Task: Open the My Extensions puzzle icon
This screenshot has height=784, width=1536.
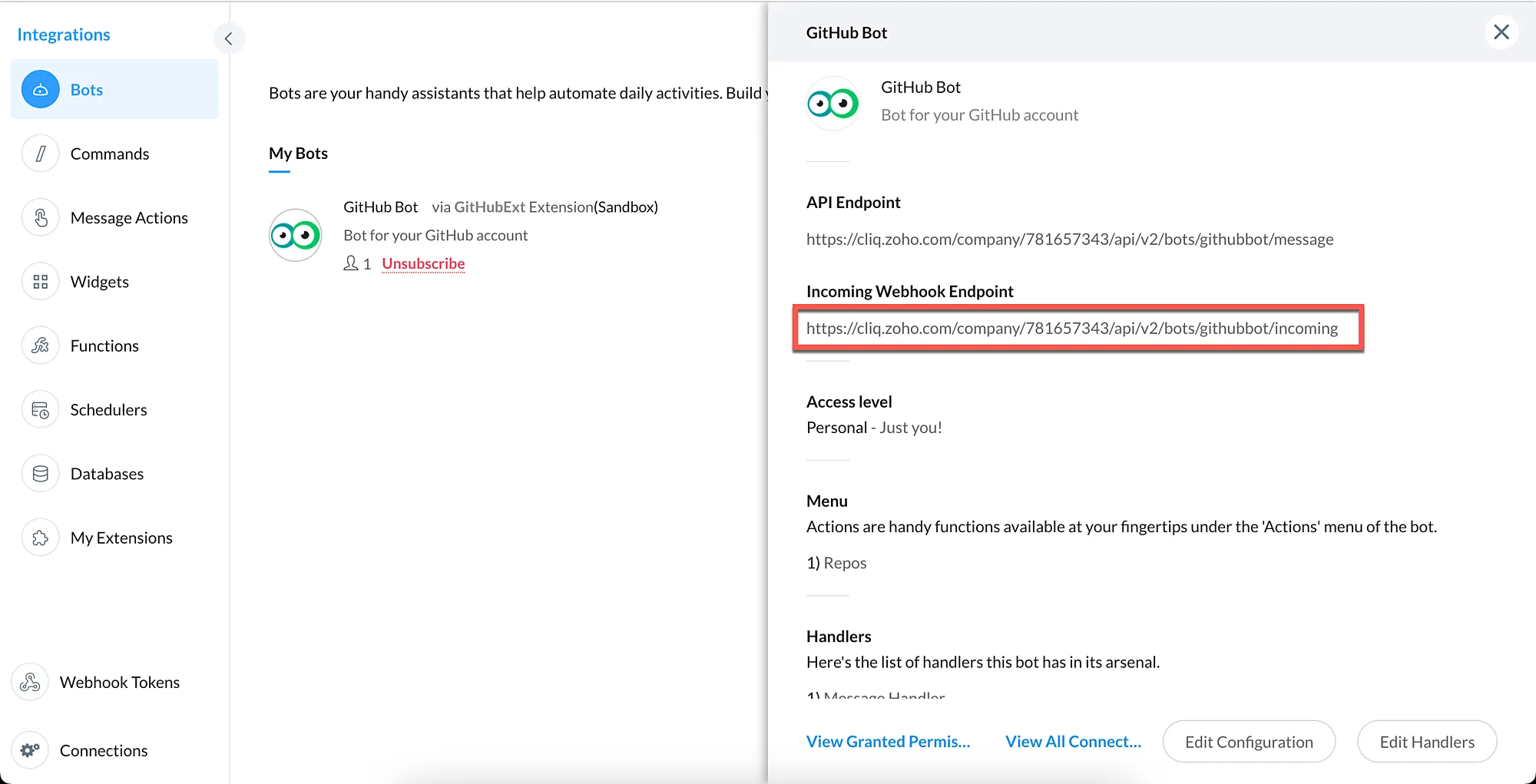Action: (41, 538)
